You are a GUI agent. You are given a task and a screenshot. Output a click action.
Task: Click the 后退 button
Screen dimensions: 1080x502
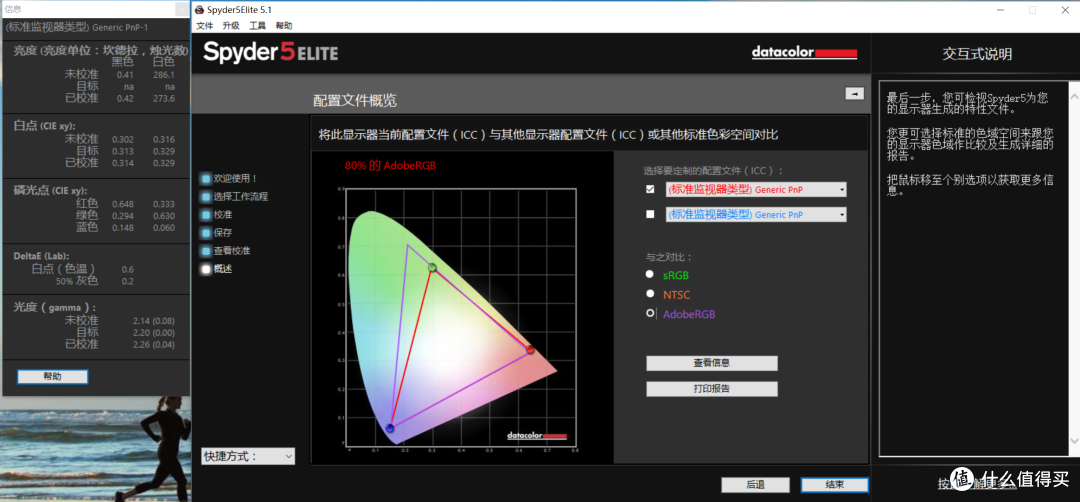pos(756,485)
